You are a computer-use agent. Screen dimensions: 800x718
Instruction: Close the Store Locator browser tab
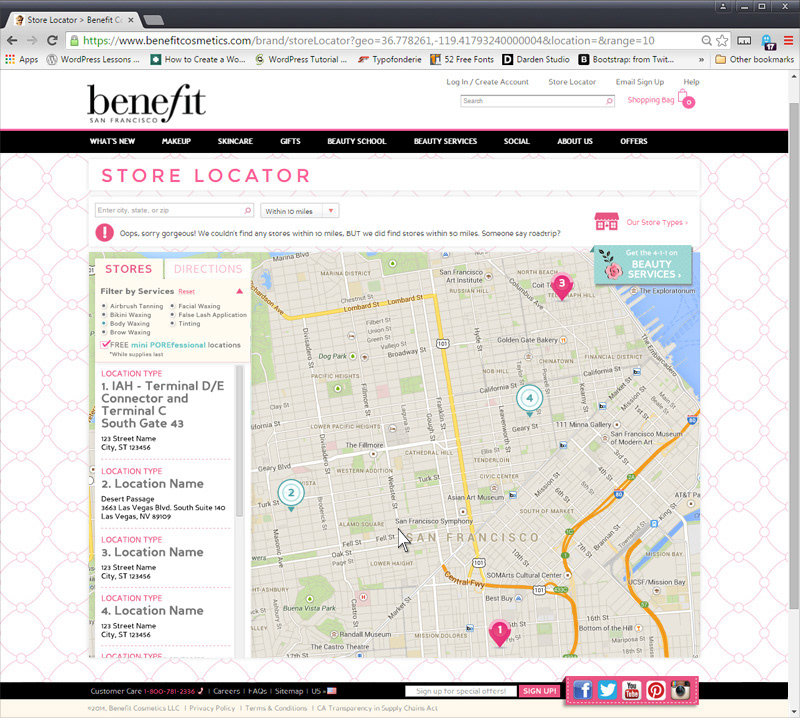click(x=131, y=20)
